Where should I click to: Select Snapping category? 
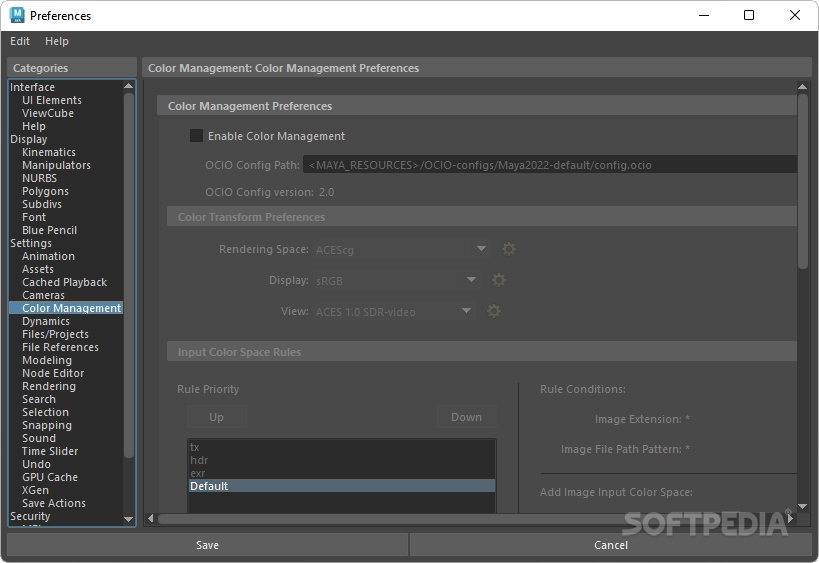[x=46, y=426]
